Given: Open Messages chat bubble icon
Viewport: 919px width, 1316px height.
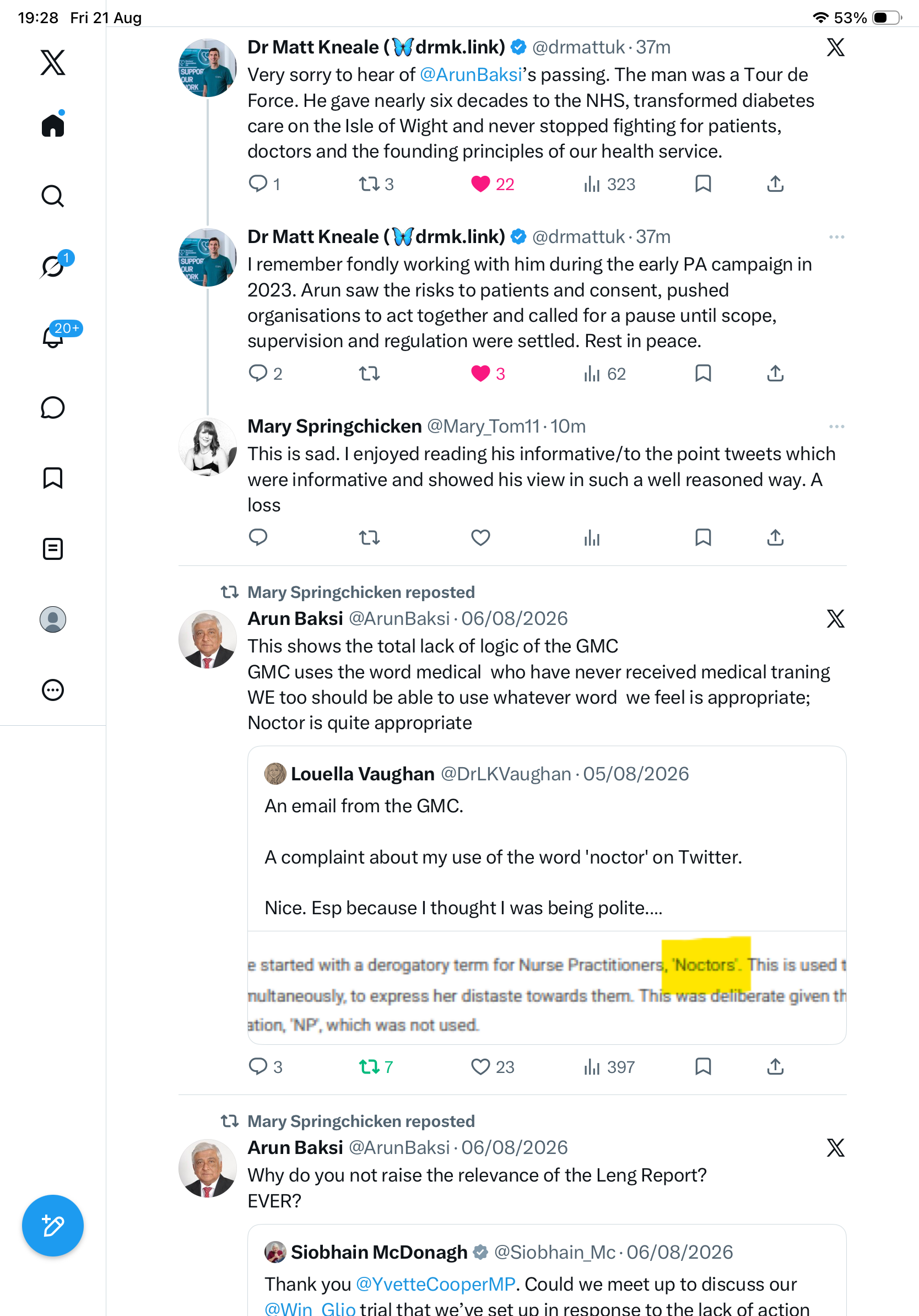Looking at the screenshot, I should [x=53, y=407].
